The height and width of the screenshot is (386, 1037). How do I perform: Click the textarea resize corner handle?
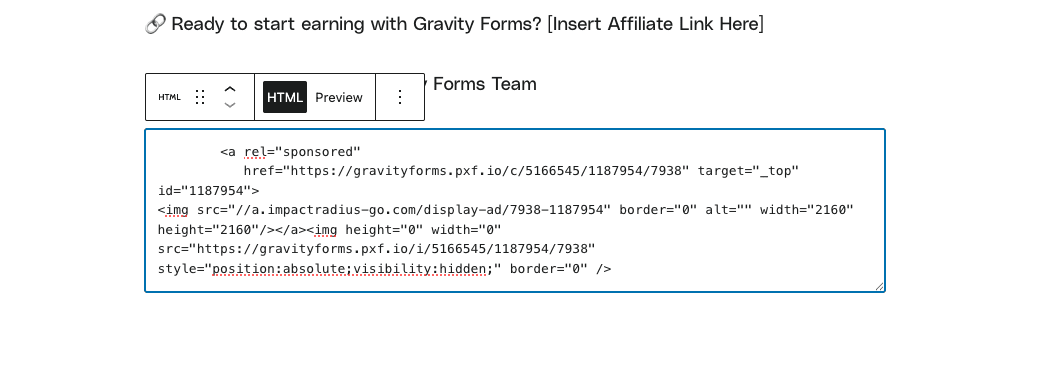(x=879, y=286)
